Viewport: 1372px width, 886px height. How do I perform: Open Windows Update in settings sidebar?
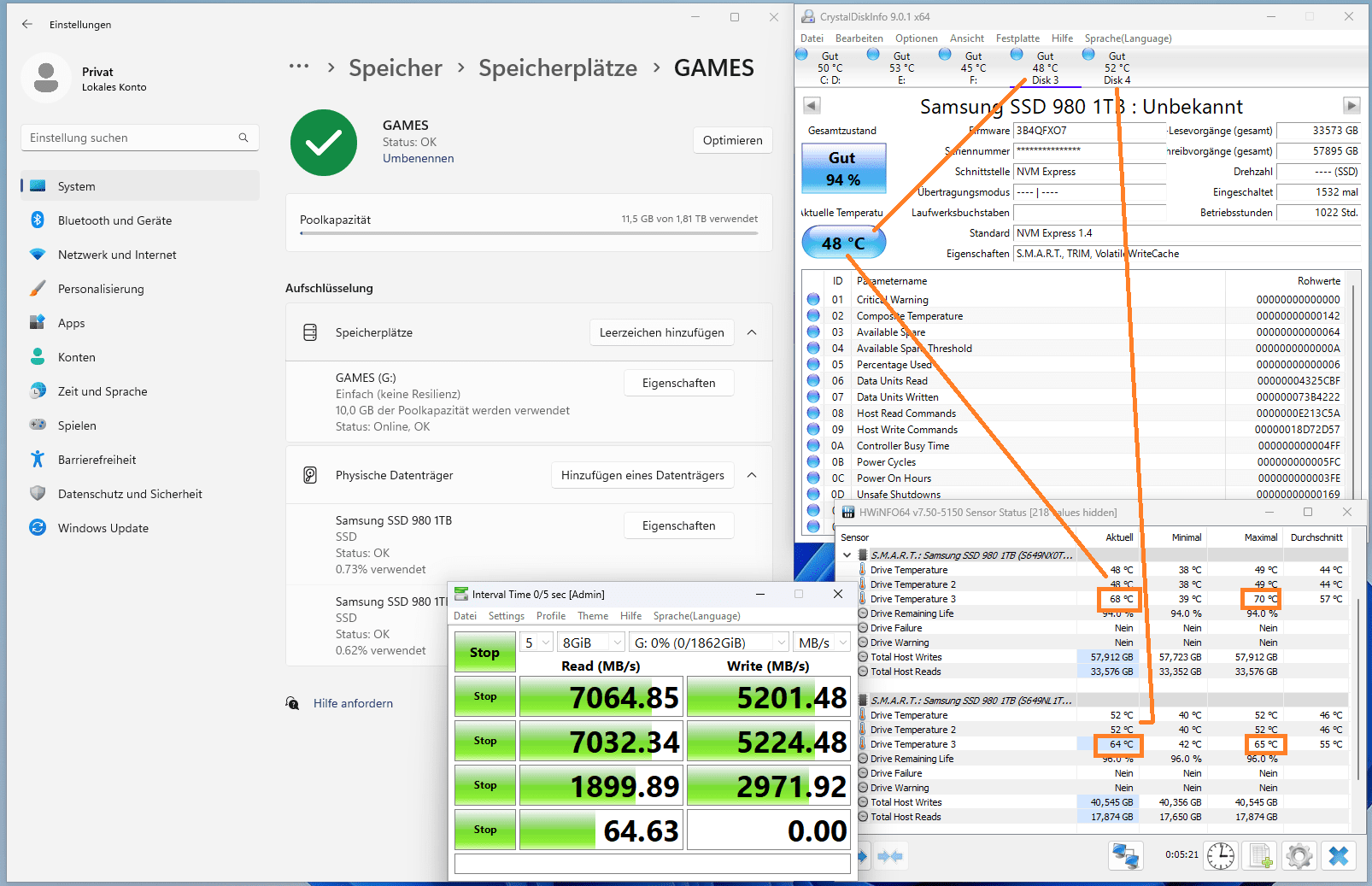(140, 528)
